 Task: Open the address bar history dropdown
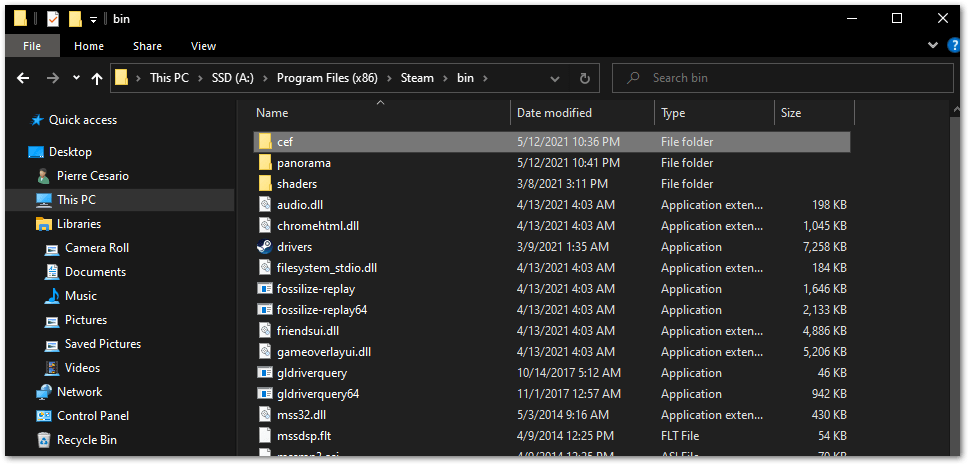(555, 79)
